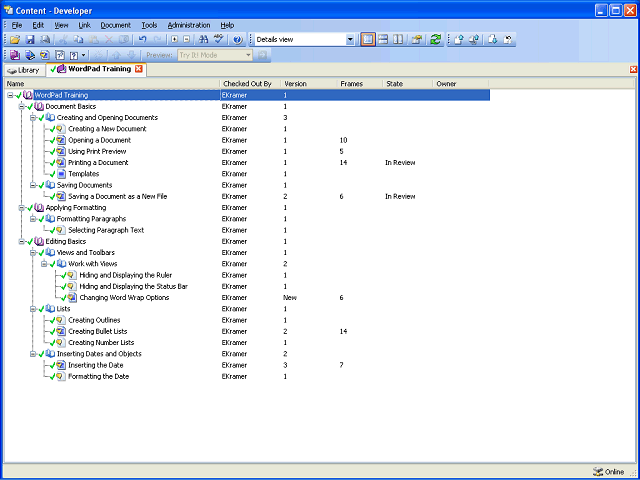Viewport: 640px width, 480px height.
Task: Switch to the Library tab
Action: tap(24, 70)
